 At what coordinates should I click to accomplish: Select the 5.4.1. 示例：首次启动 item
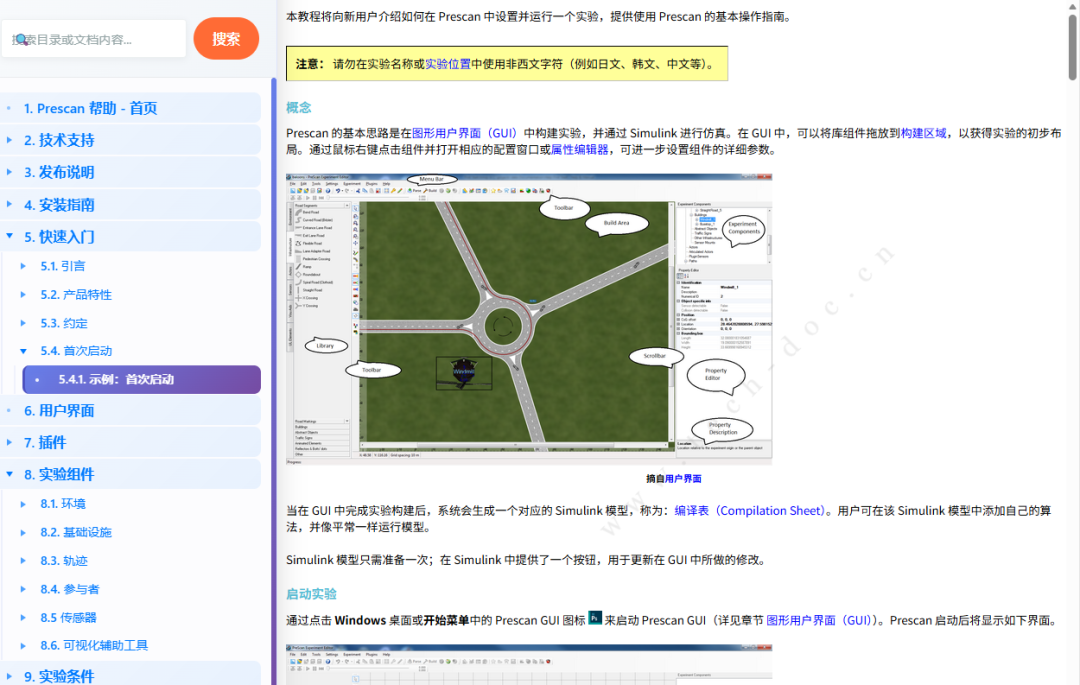coord(142,379)
